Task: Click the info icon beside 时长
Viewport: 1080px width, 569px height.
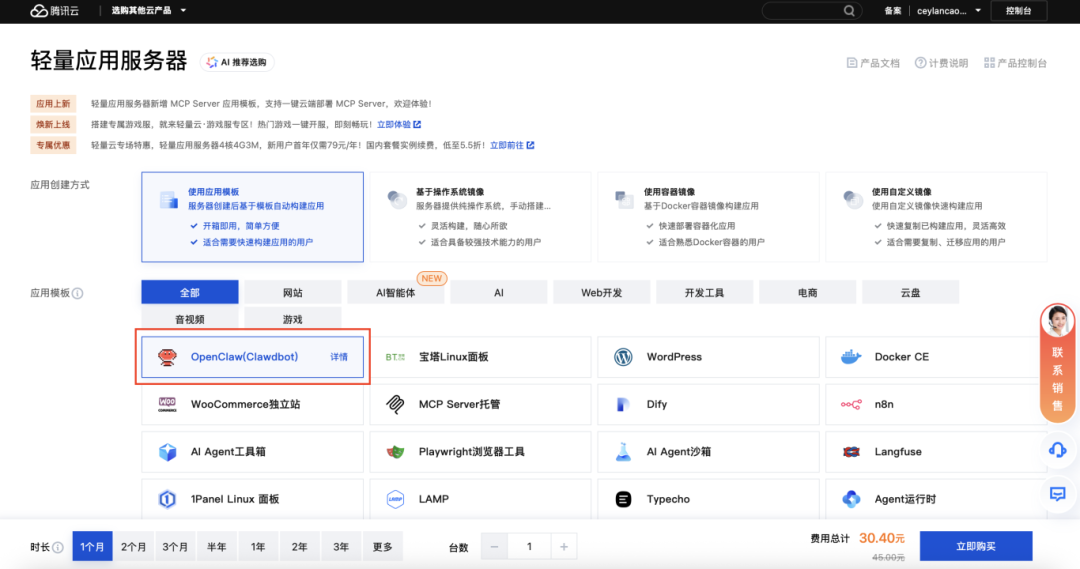Action: point(58,548)
